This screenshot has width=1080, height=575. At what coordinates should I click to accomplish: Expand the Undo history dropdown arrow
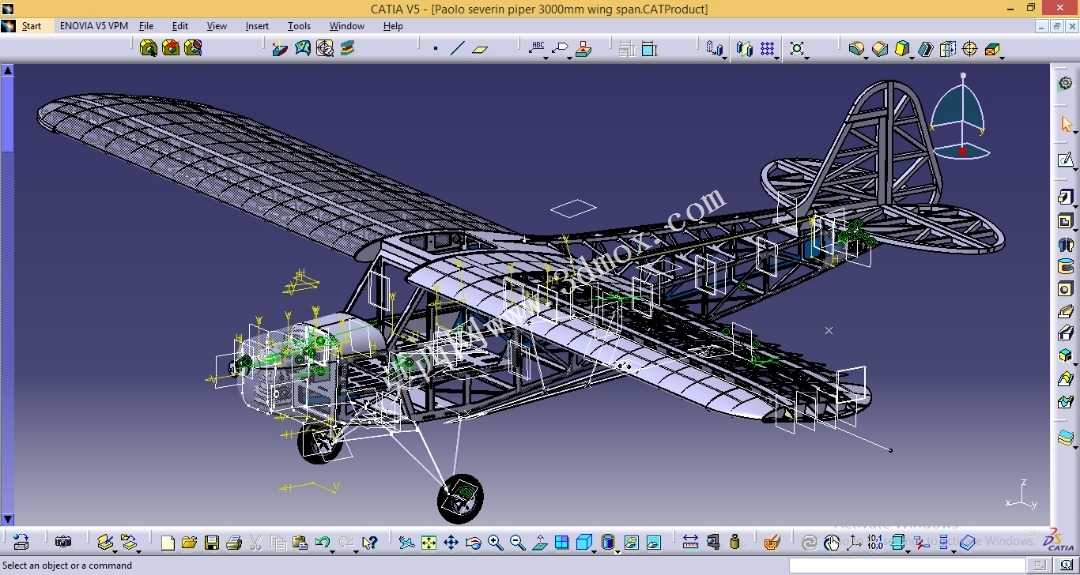(x=331, y=551)
